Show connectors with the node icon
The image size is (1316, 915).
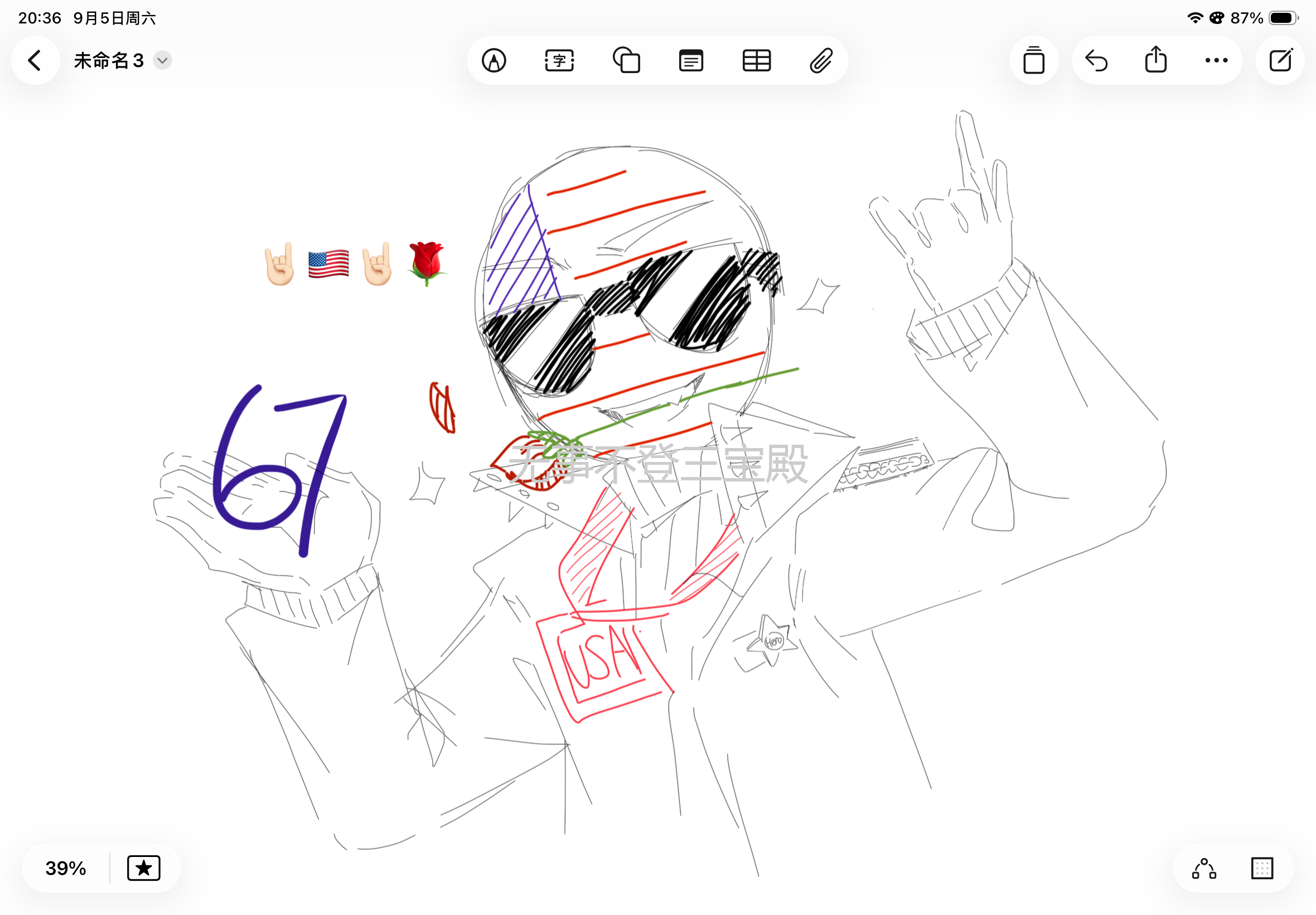[x=1204, y=868]
